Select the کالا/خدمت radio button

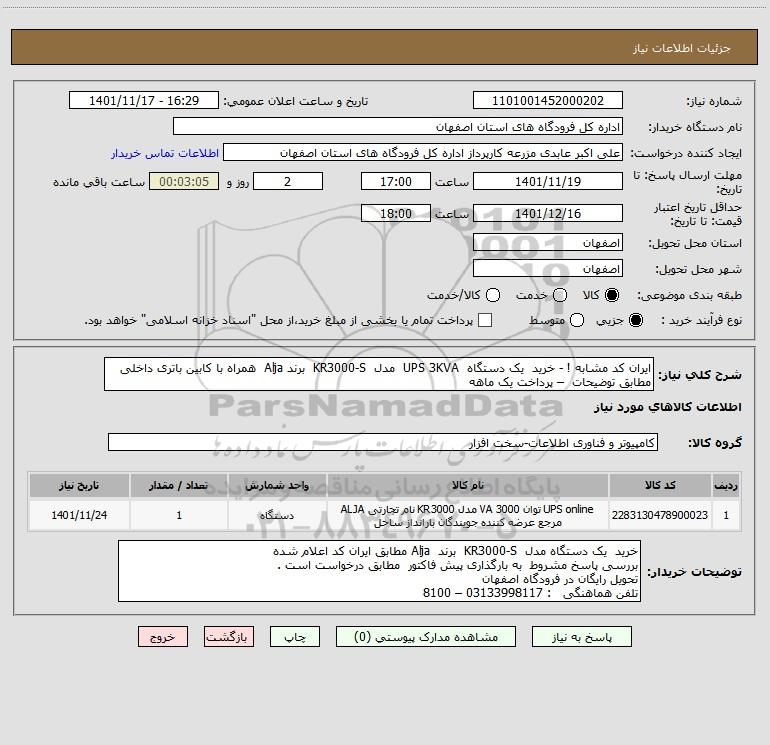tap(493, 295)
